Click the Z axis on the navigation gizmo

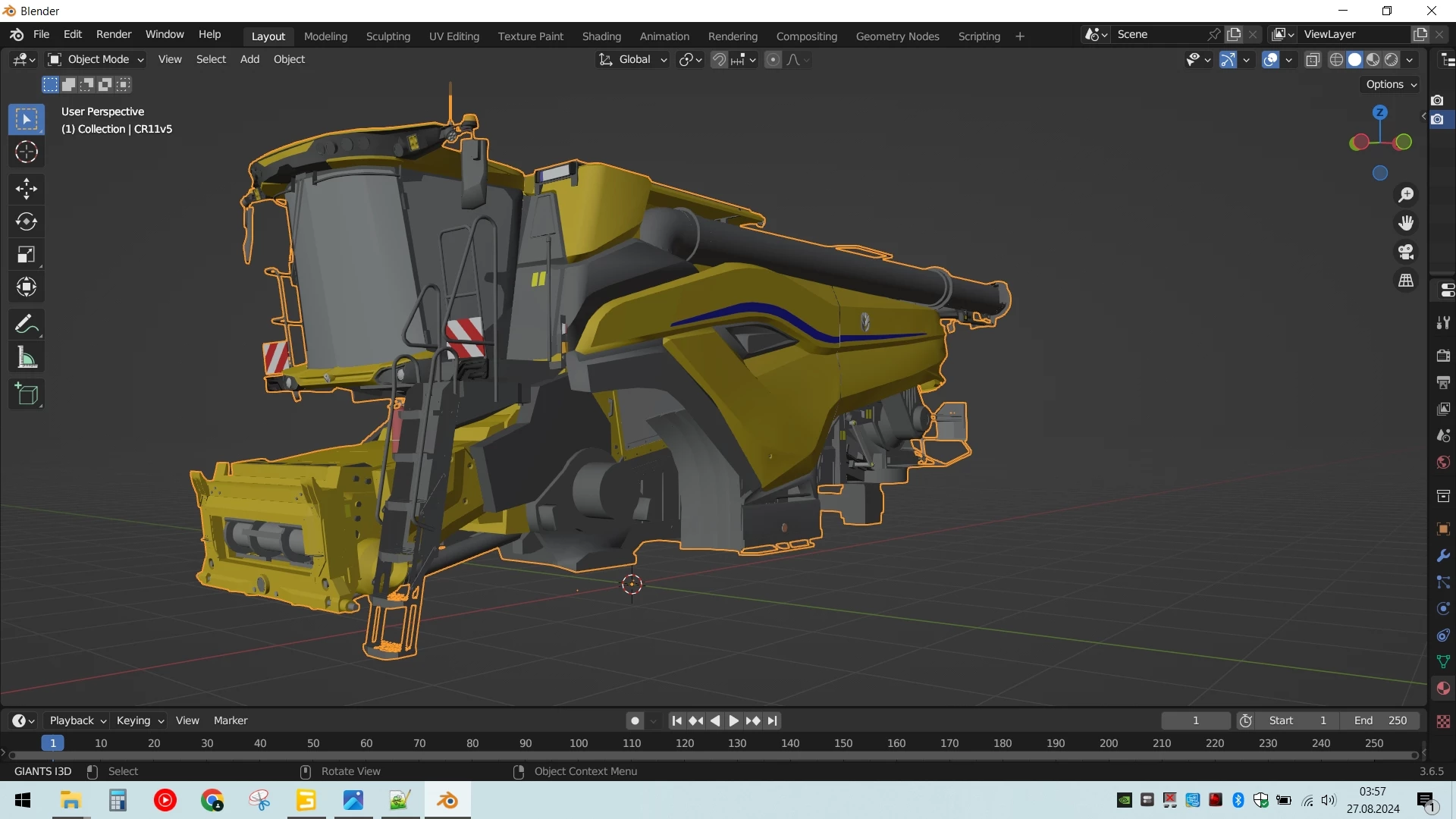coord(1379,111)
